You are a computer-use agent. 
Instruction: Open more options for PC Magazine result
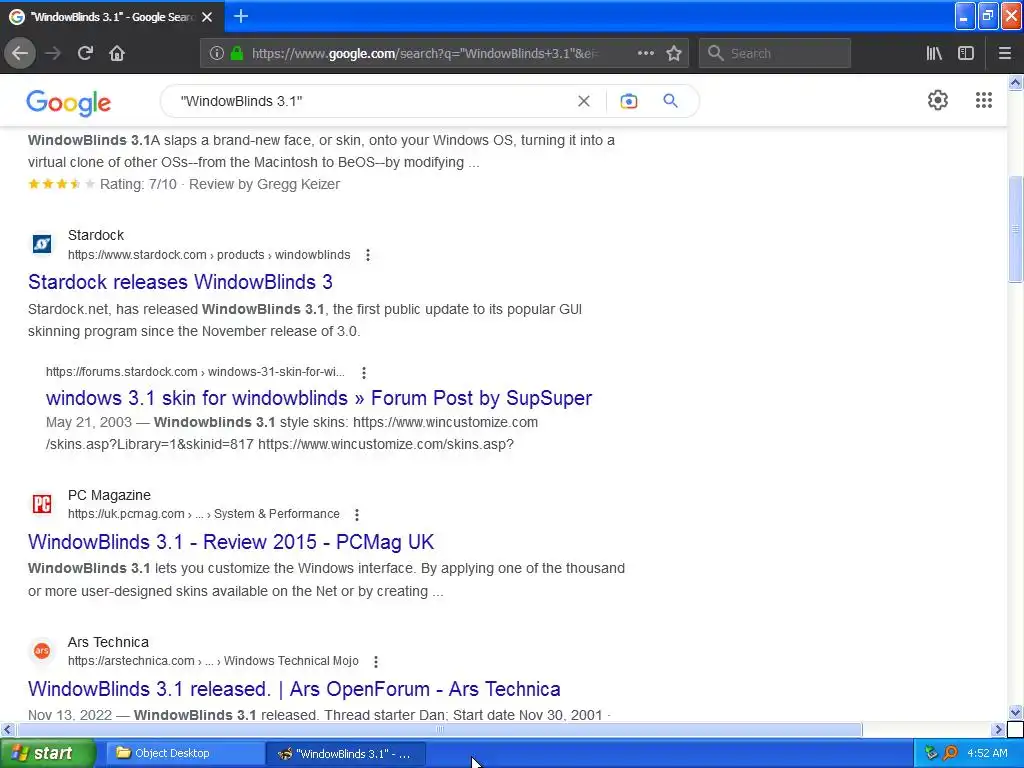click(357, 515)
